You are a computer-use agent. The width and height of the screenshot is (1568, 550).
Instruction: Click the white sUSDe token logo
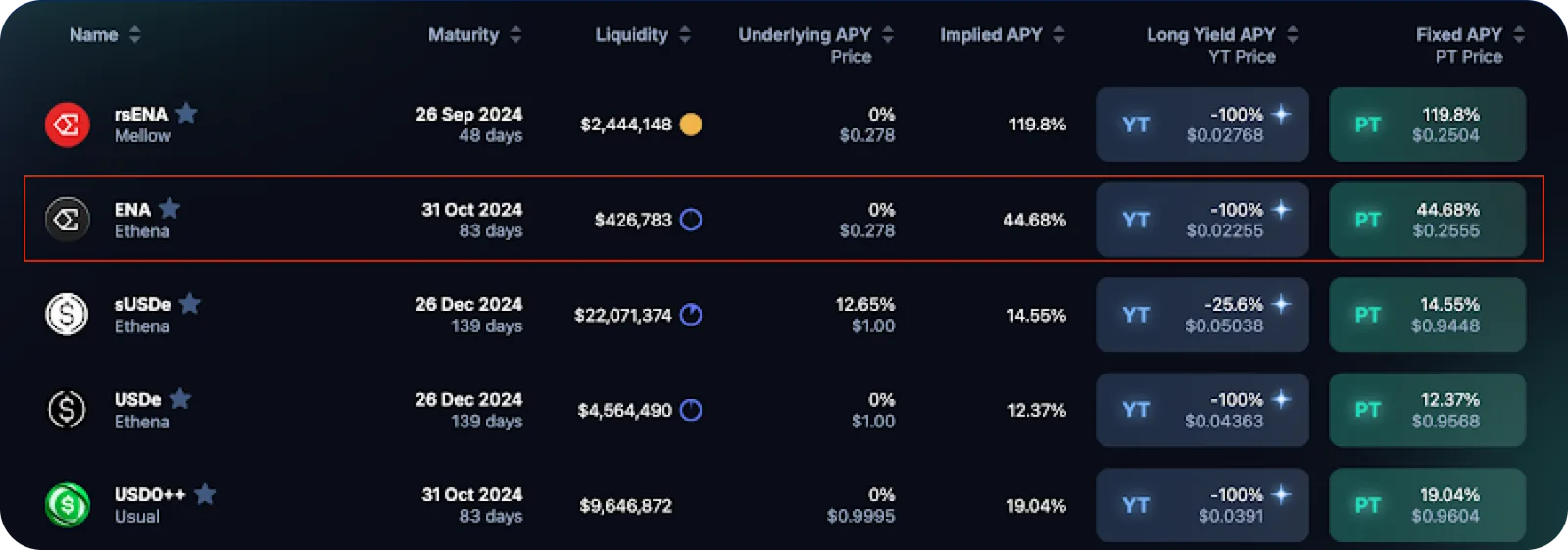[68, 315]
